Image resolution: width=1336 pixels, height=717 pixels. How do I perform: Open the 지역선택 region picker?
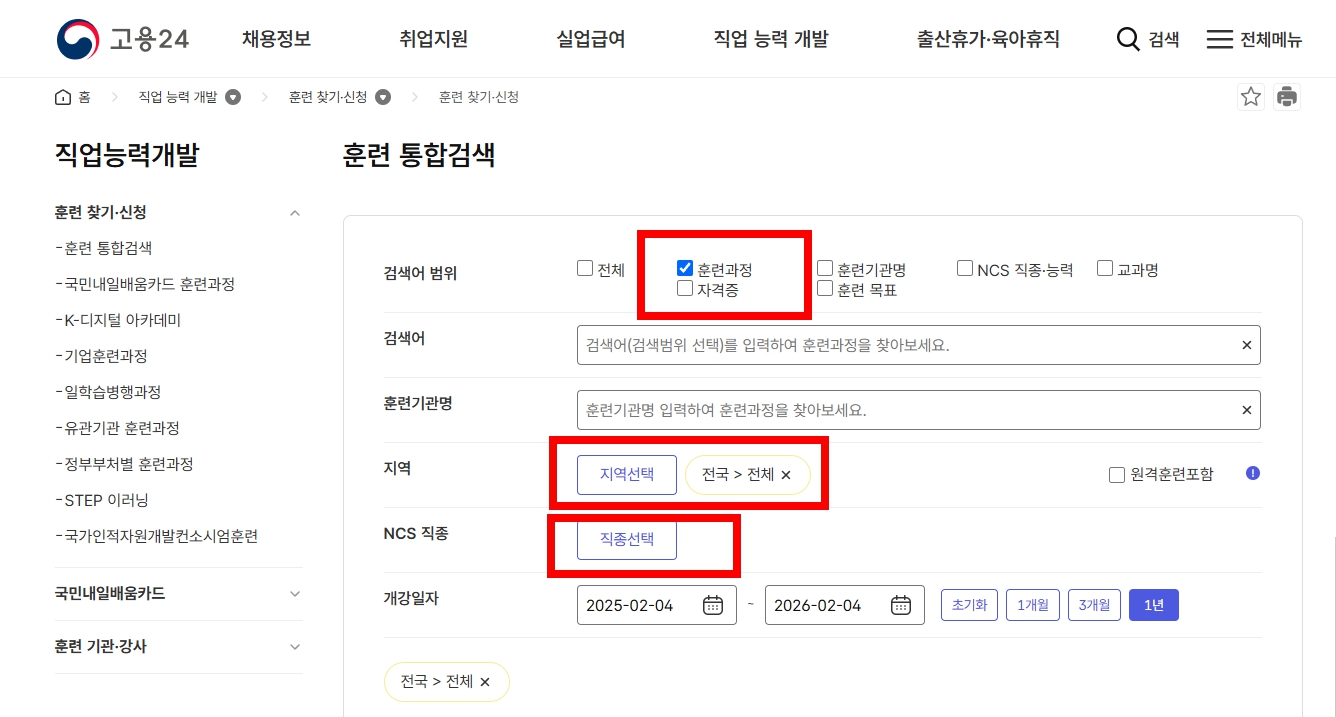[x=626, y=474]
